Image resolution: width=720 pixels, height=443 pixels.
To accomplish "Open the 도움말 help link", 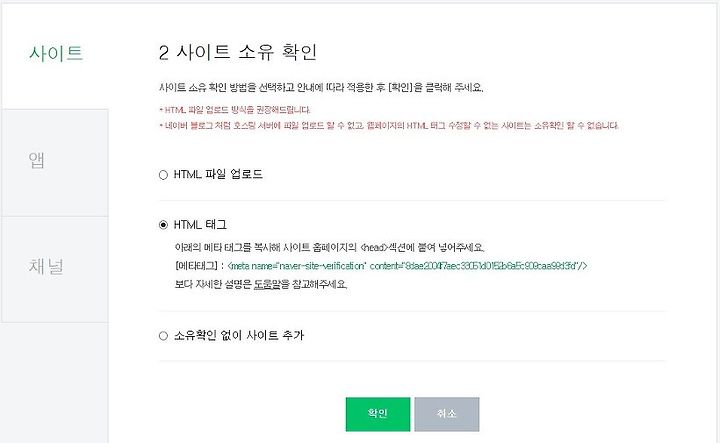I will point(267,284).
